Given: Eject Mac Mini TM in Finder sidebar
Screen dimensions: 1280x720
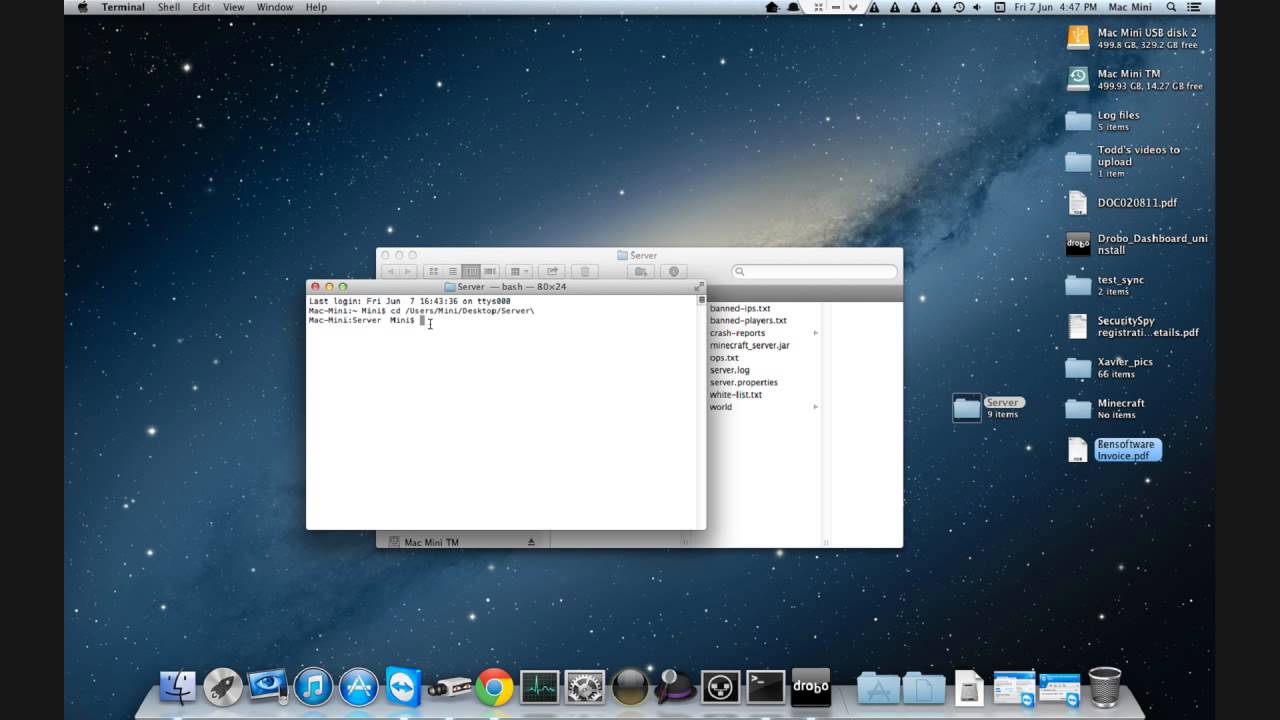Looking at the screenshot, I should [531, 542].
